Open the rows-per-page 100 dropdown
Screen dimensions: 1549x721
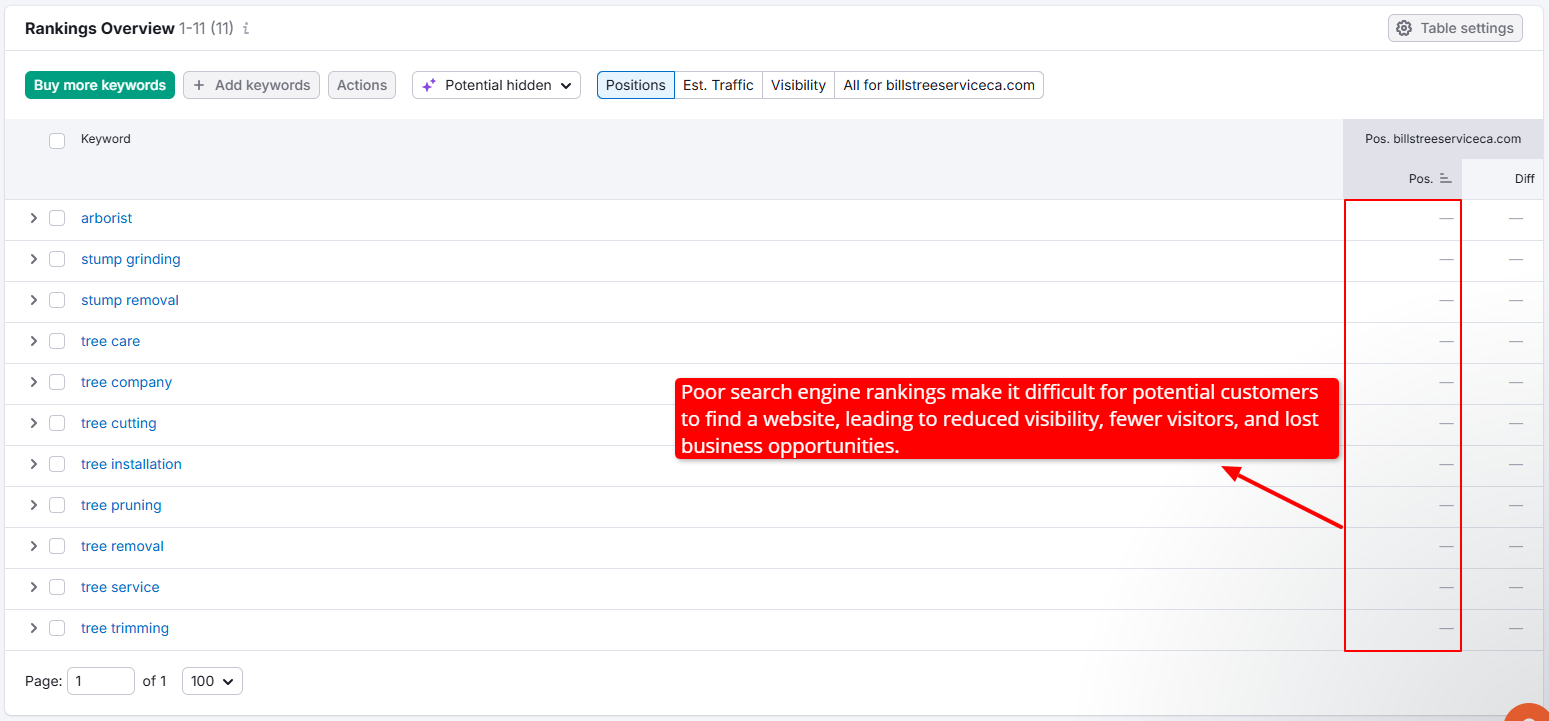212,681
